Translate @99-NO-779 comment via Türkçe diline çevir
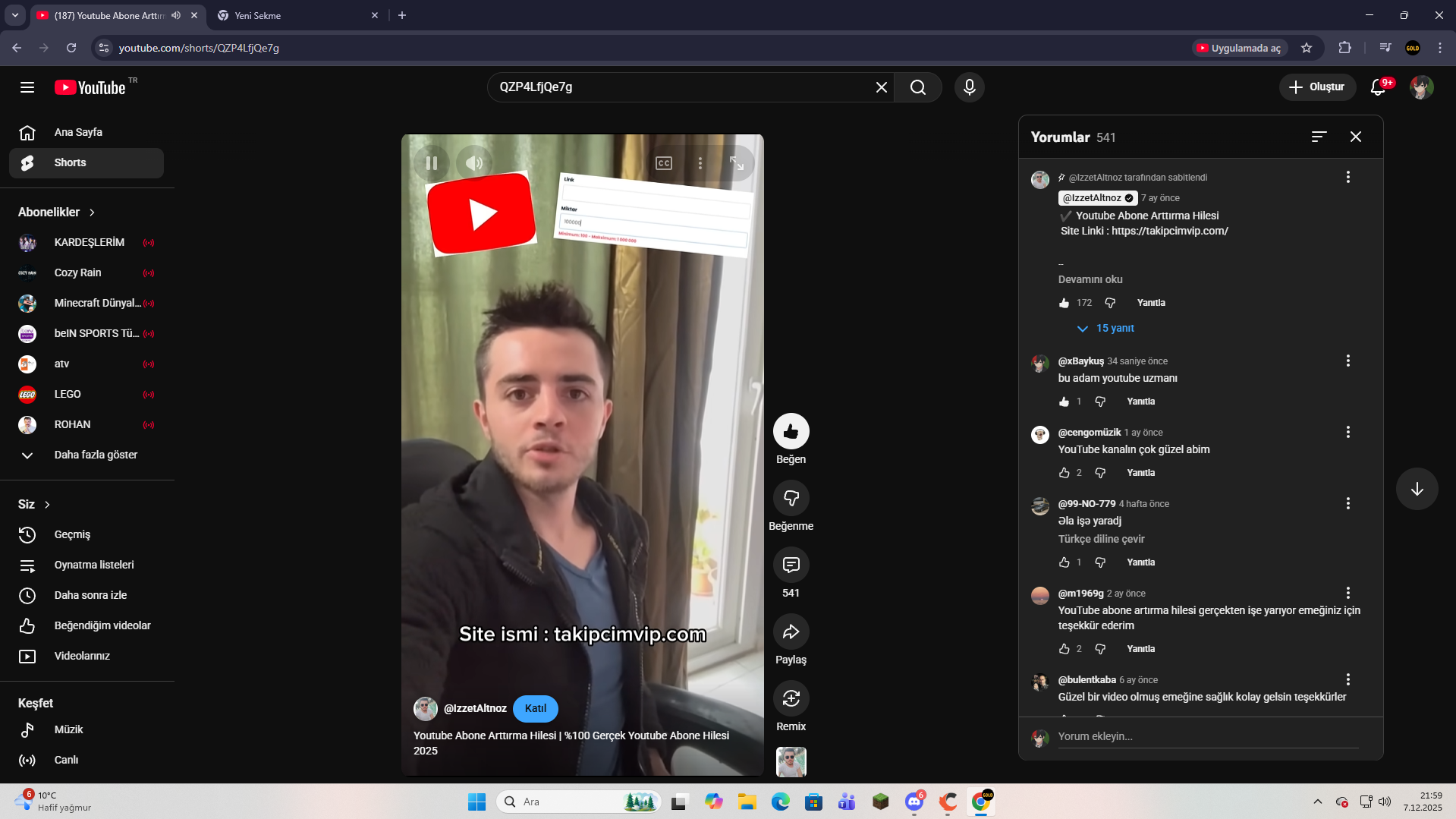The height and width of the screenshot is (819, 1456). pyautogui.click(x=1101, y=539)
